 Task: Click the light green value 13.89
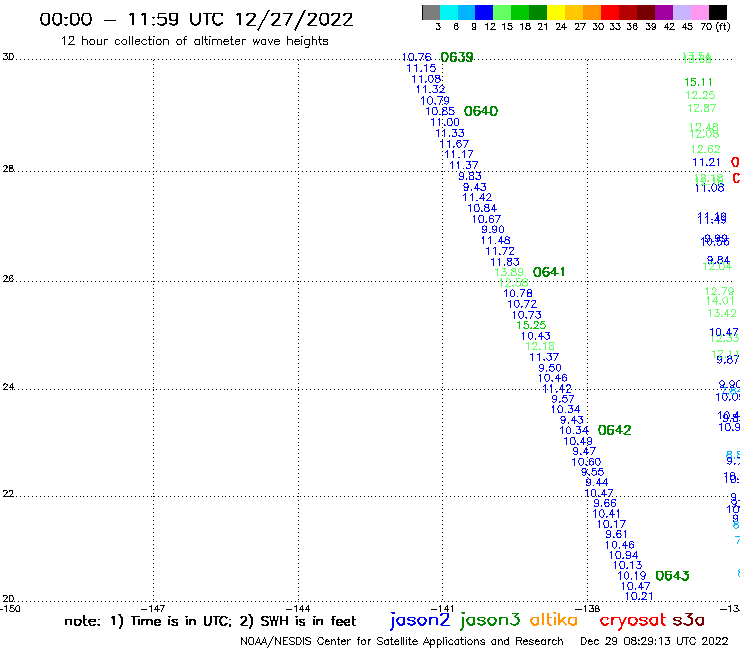click(x=509, y=272)
